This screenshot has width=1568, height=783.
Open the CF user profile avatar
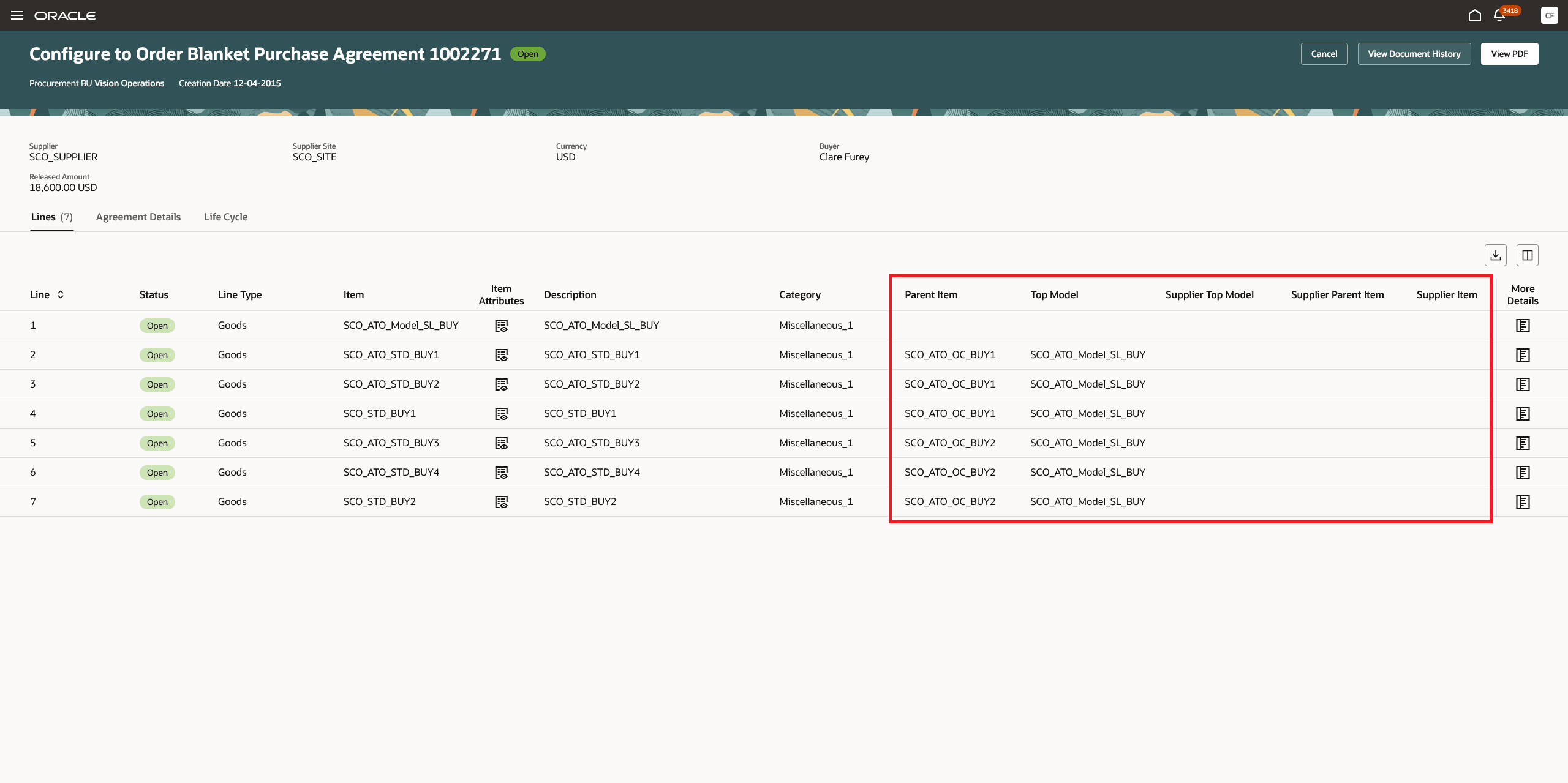tap(1549, 15)
